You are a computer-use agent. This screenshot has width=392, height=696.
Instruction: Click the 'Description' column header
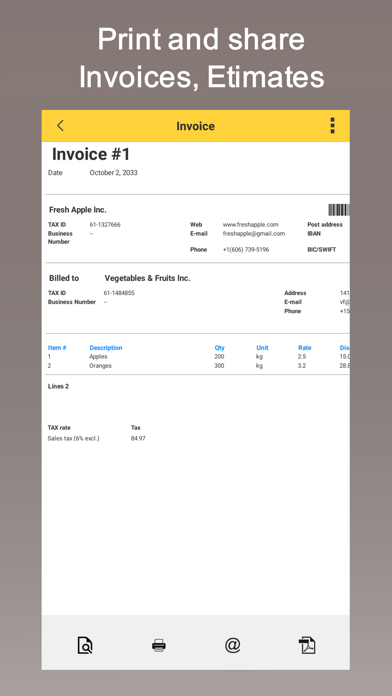click(106, 348)
